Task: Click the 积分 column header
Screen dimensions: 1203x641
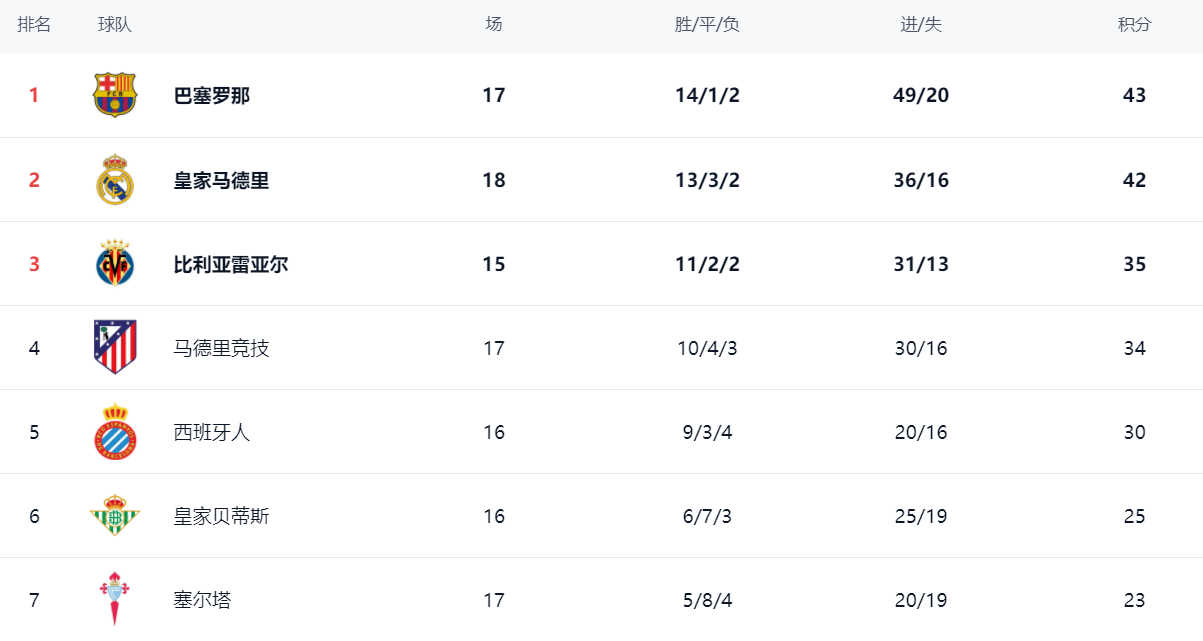Action: (x=1134, y=25)
